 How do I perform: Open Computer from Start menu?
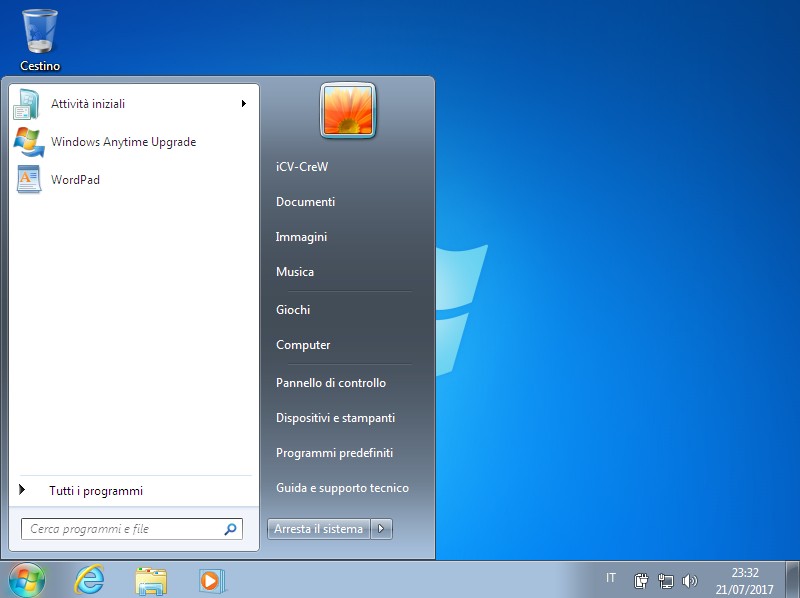click(x=303, y=345)
